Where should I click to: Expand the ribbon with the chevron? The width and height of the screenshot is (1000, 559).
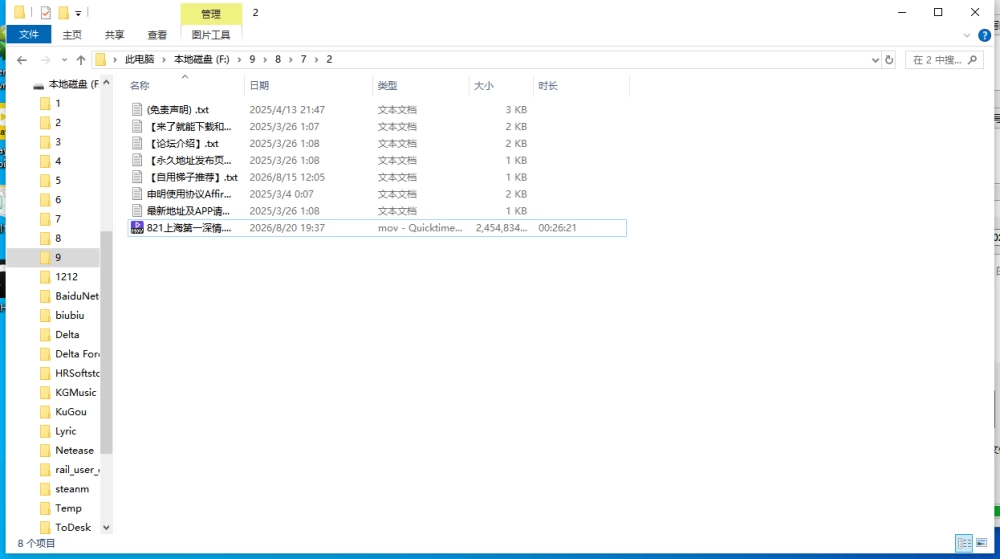967,36
